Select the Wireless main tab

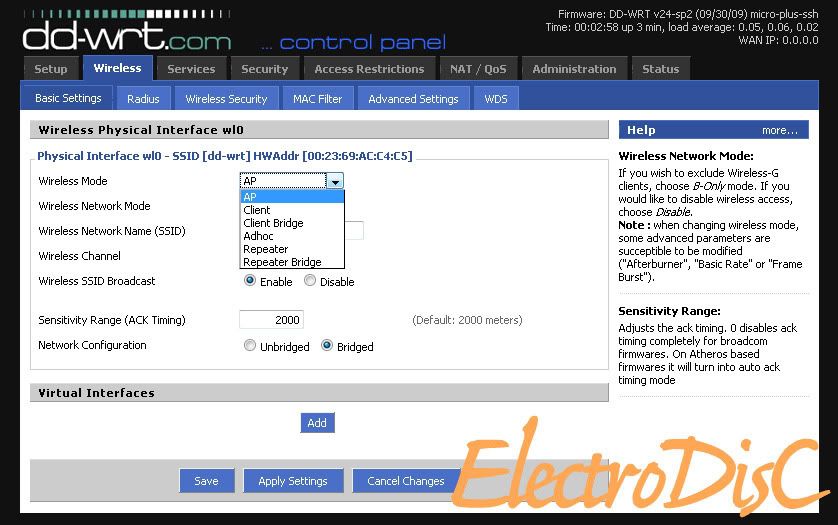(118, 68)
